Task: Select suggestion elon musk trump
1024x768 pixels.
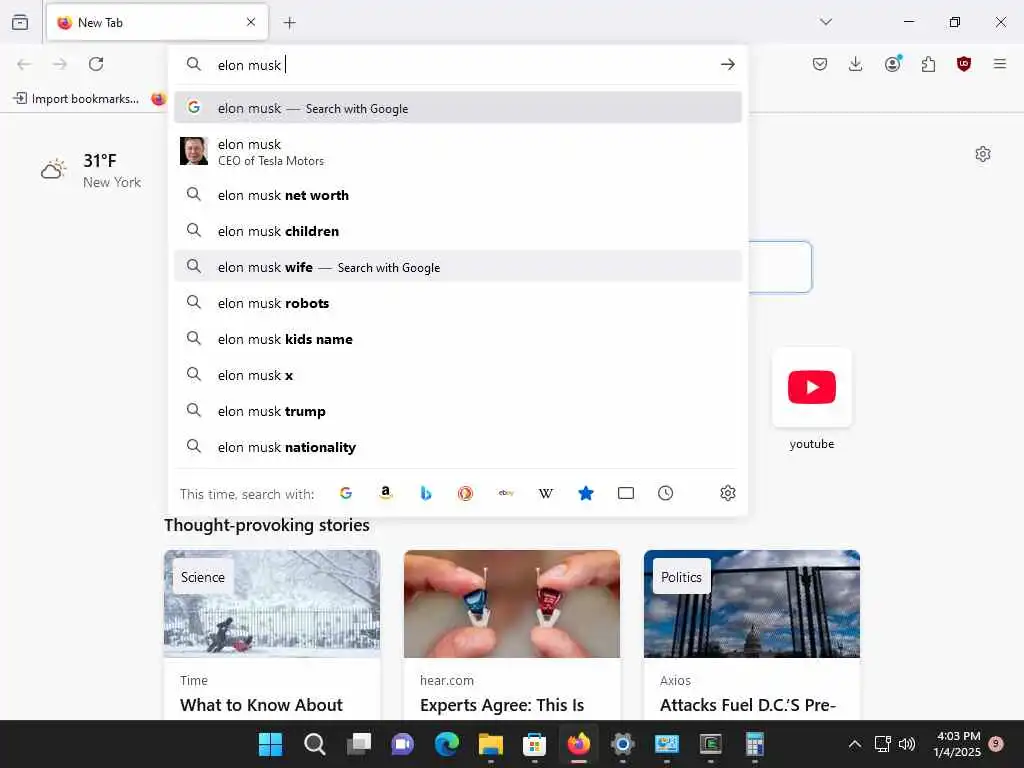Action: [x=458, y=411]
